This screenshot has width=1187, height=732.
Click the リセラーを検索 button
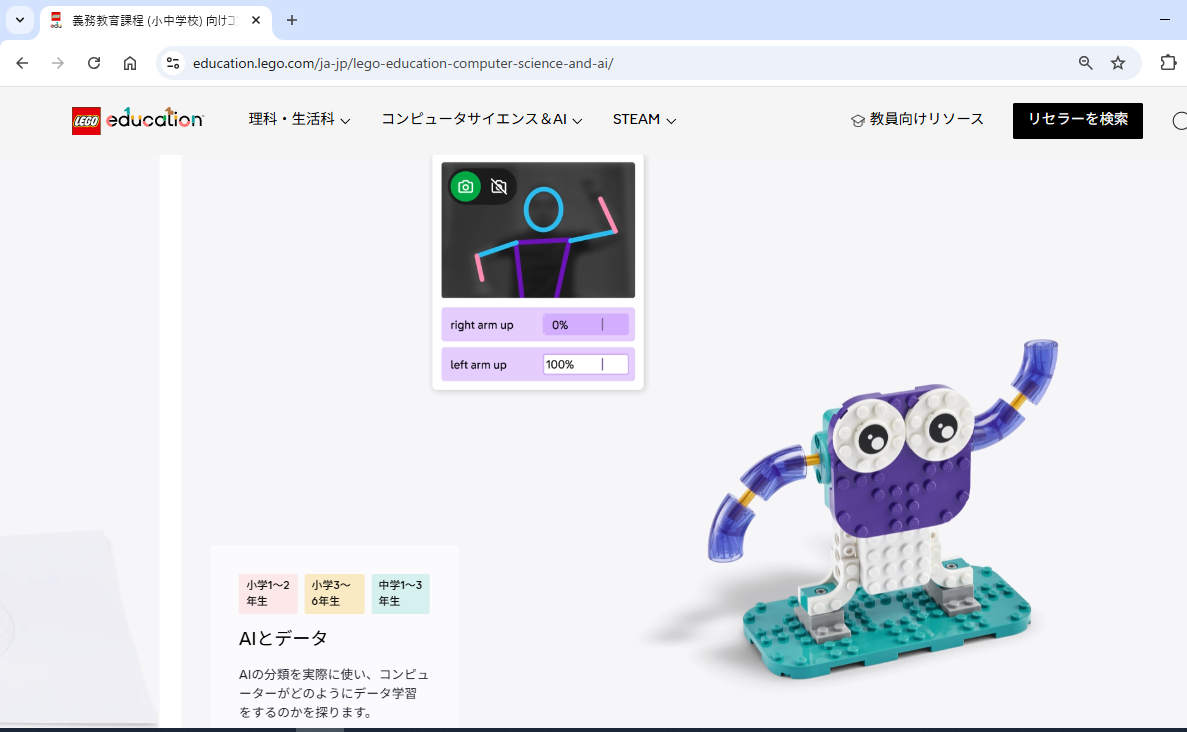pos(1077,120)
